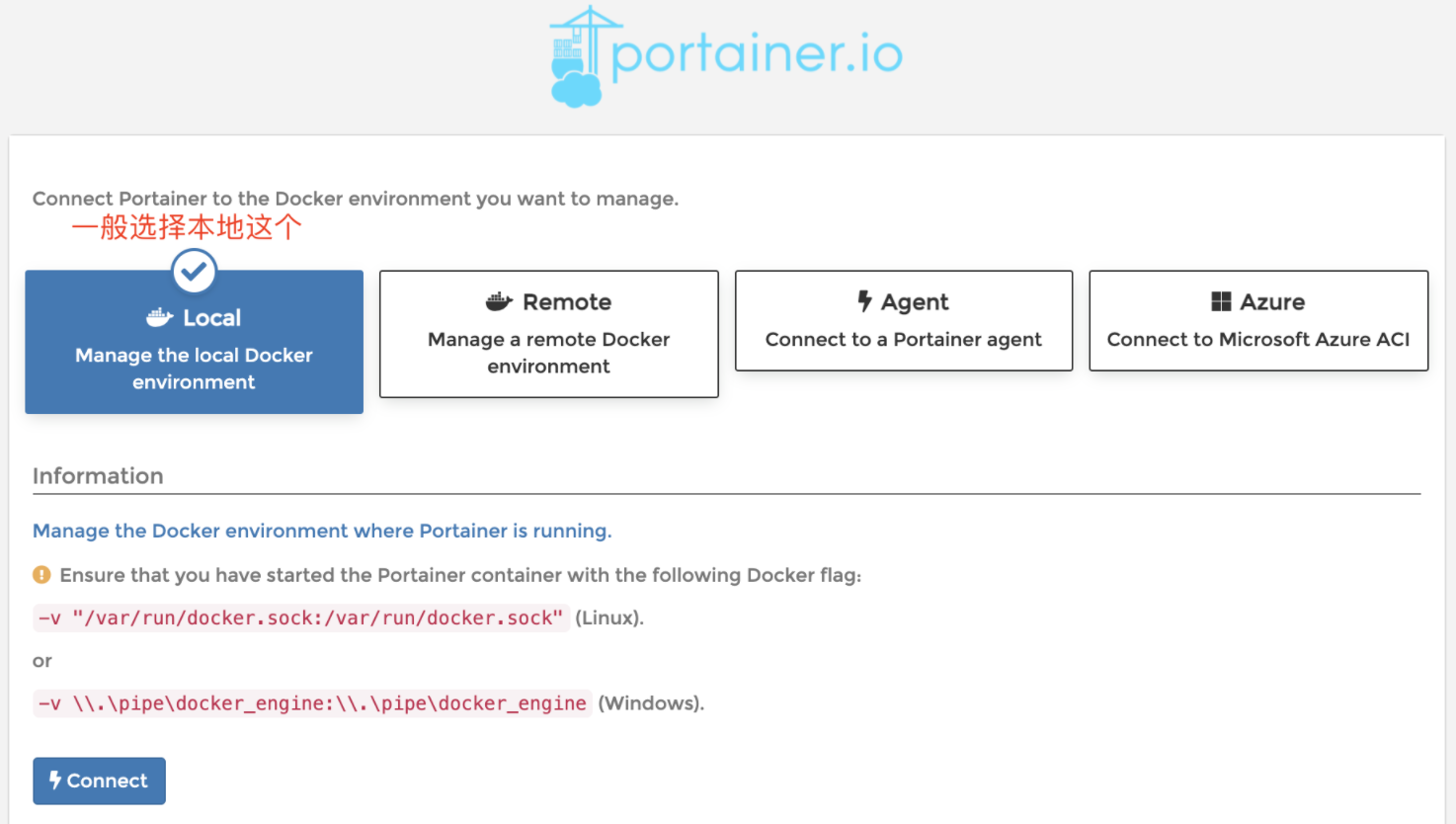Screen dimensions: 1456x824
Task: Click the Linux docker.sock flag code
Action: coord(300,618)
